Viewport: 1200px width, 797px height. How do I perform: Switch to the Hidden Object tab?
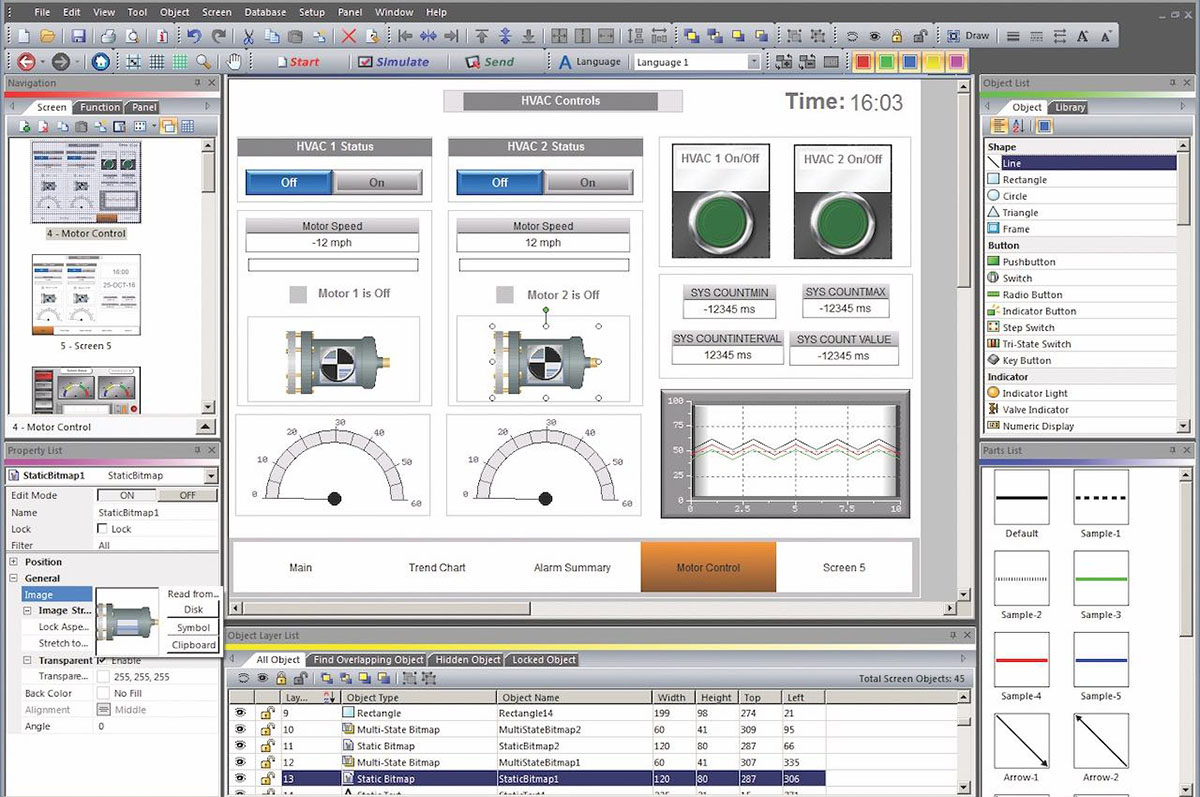pos(466,660)
